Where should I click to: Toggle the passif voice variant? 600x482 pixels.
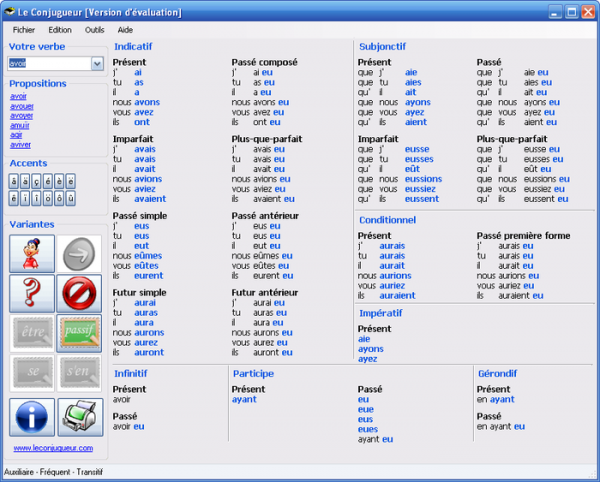(77, 333)
